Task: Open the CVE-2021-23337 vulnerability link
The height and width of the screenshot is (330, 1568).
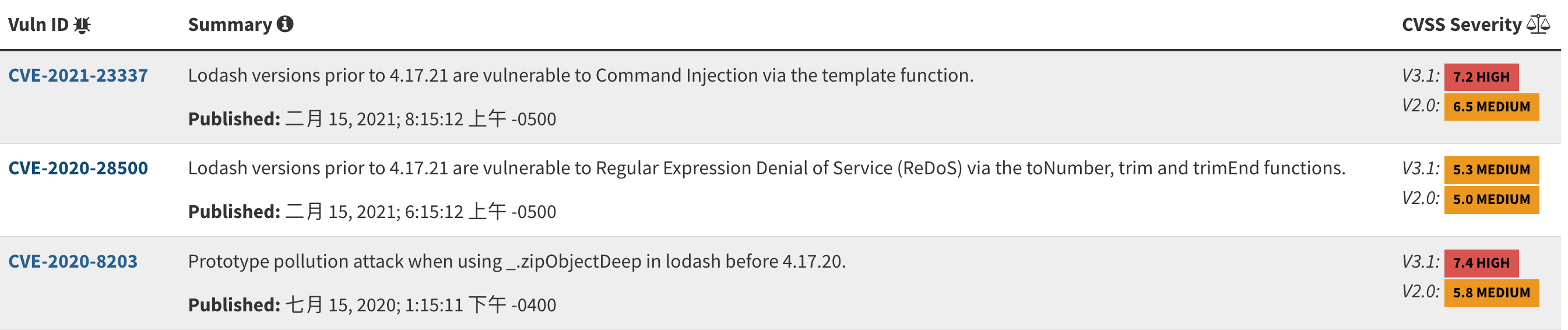Action: coord(78,75)
